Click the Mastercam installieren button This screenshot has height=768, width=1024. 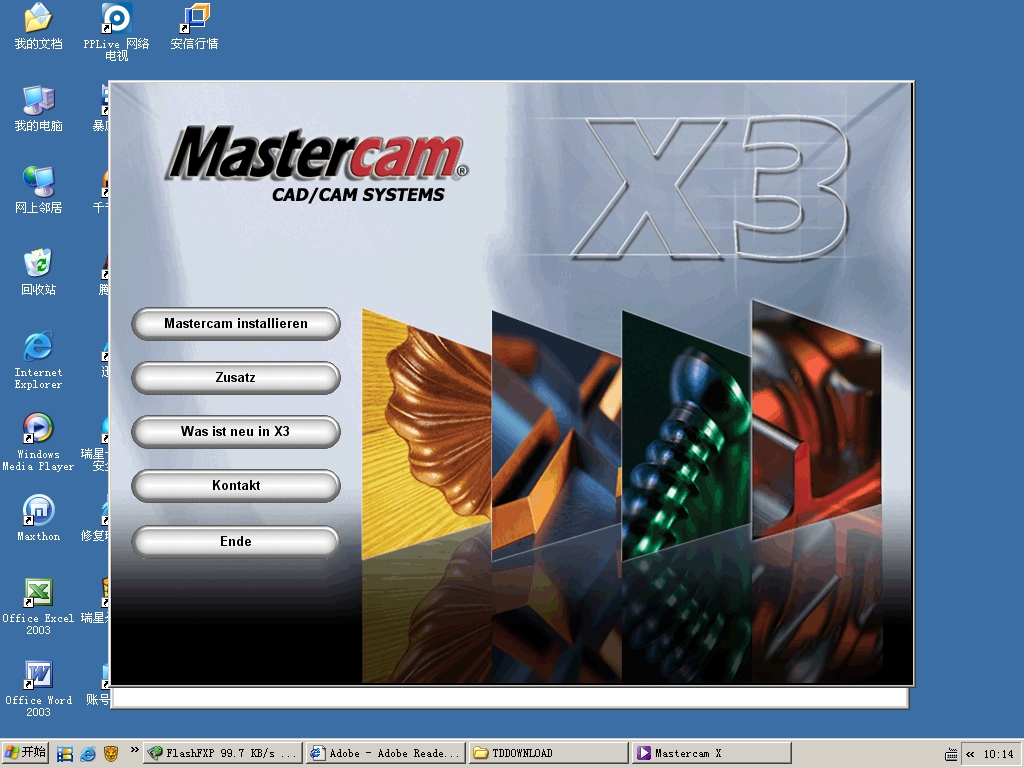236,324
